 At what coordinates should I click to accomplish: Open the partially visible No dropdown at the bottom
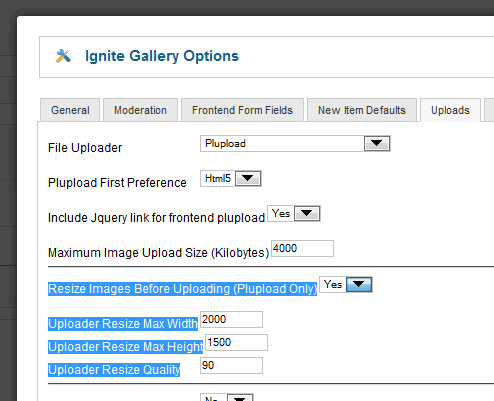click(240, 397)
